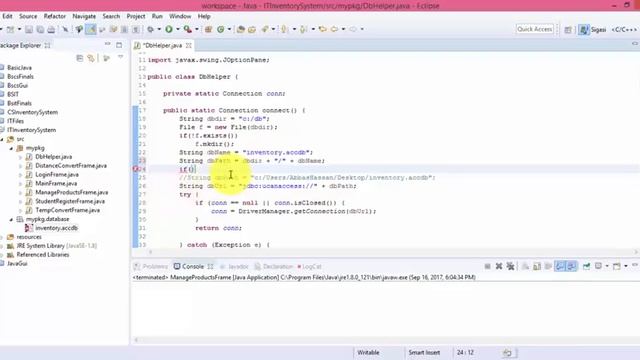This screenshot has height=360, width=640.
Task: Open the Window menu
Action: point(180,16)
